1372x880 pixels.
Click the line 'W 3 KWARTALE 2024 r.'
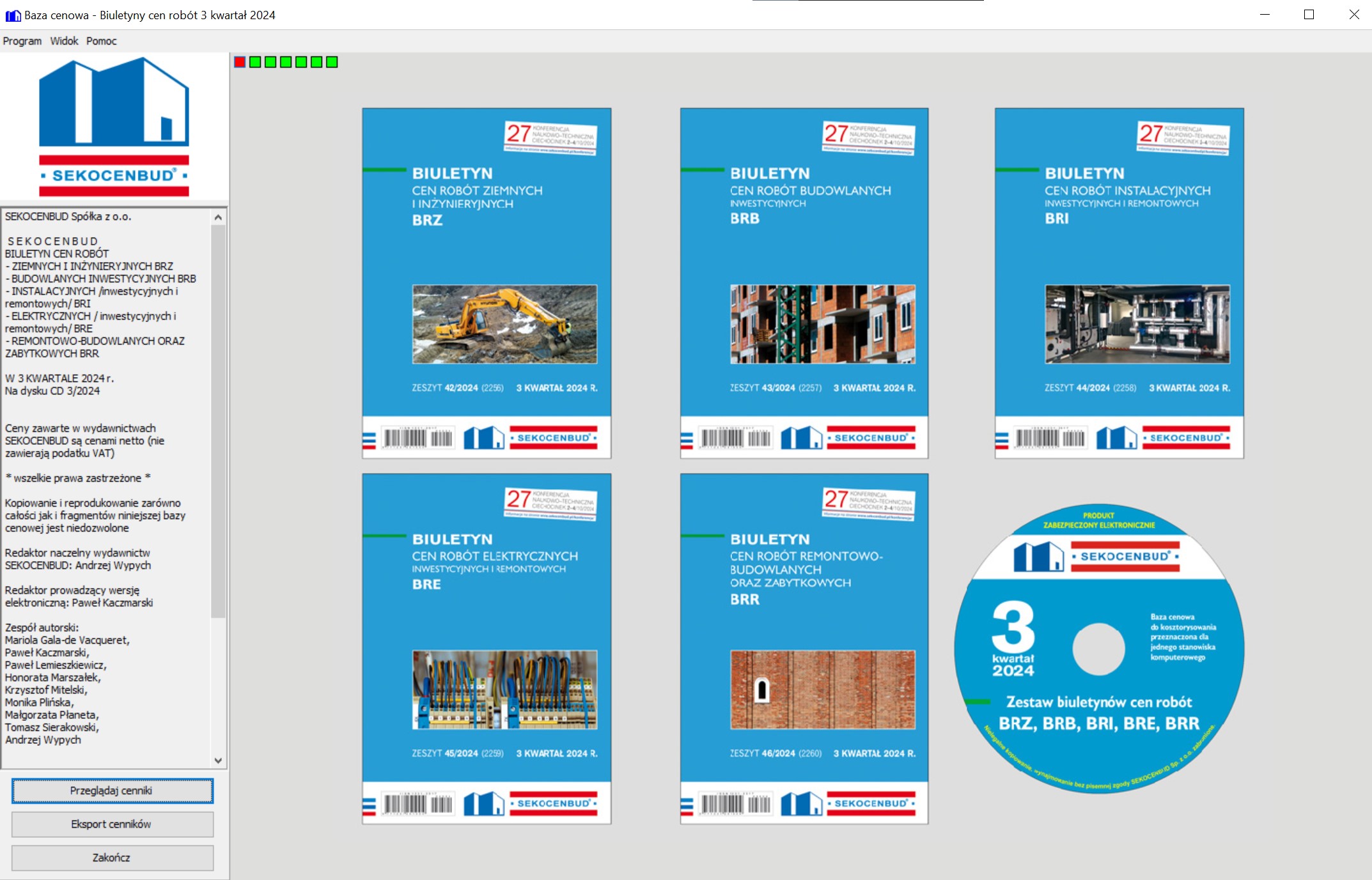click(x=59, y=378)
